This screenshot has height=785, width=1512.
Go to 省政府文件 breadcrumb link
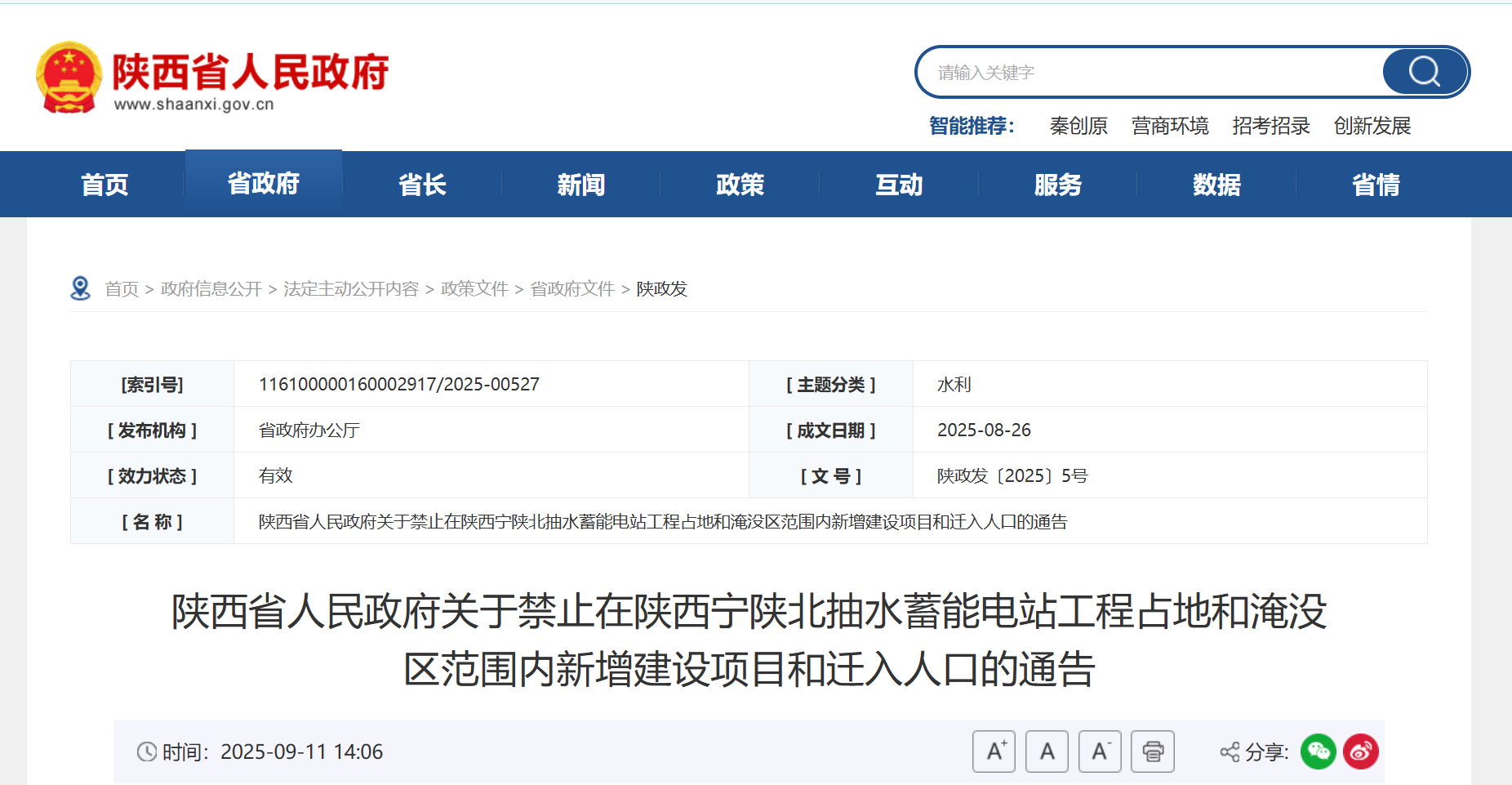(x=572, y=289)
